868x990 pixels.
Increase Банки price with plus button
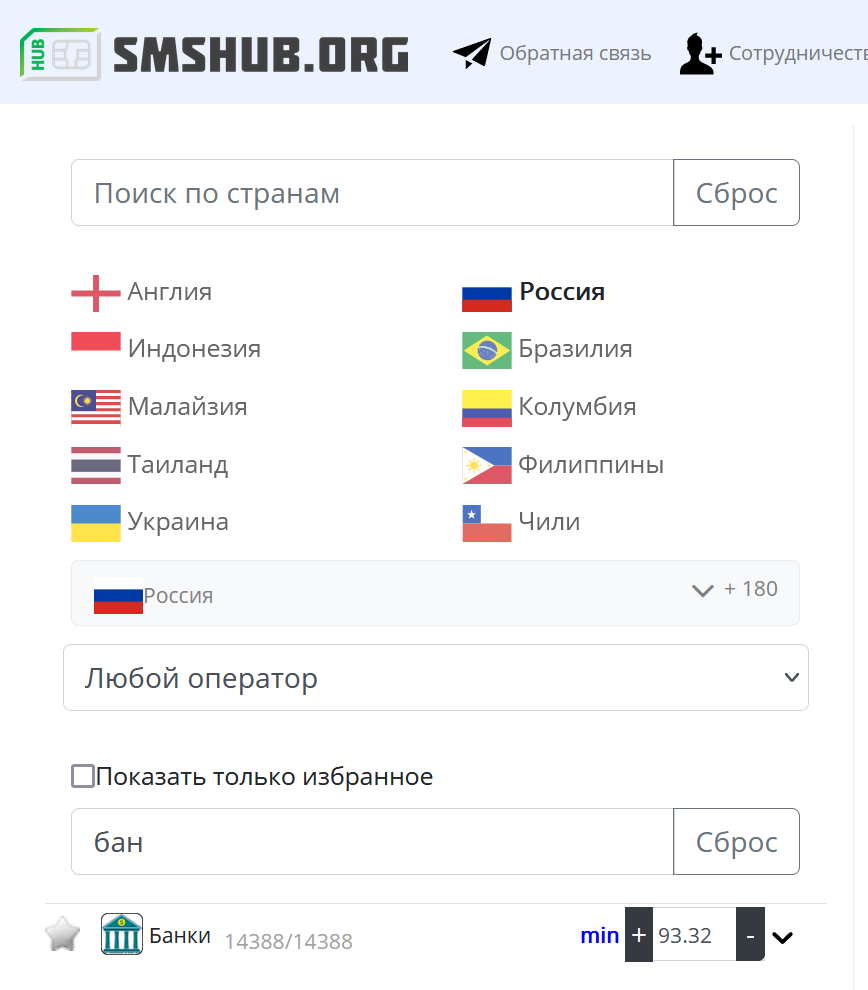click(x=639, y=934)
